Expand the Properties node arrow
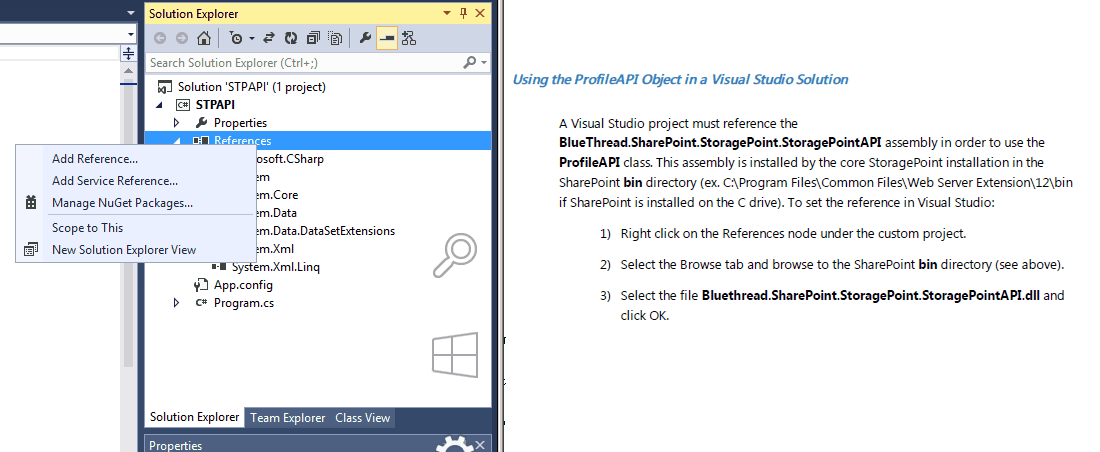Screen dimensions: 1100x452 tap(177, 123)
